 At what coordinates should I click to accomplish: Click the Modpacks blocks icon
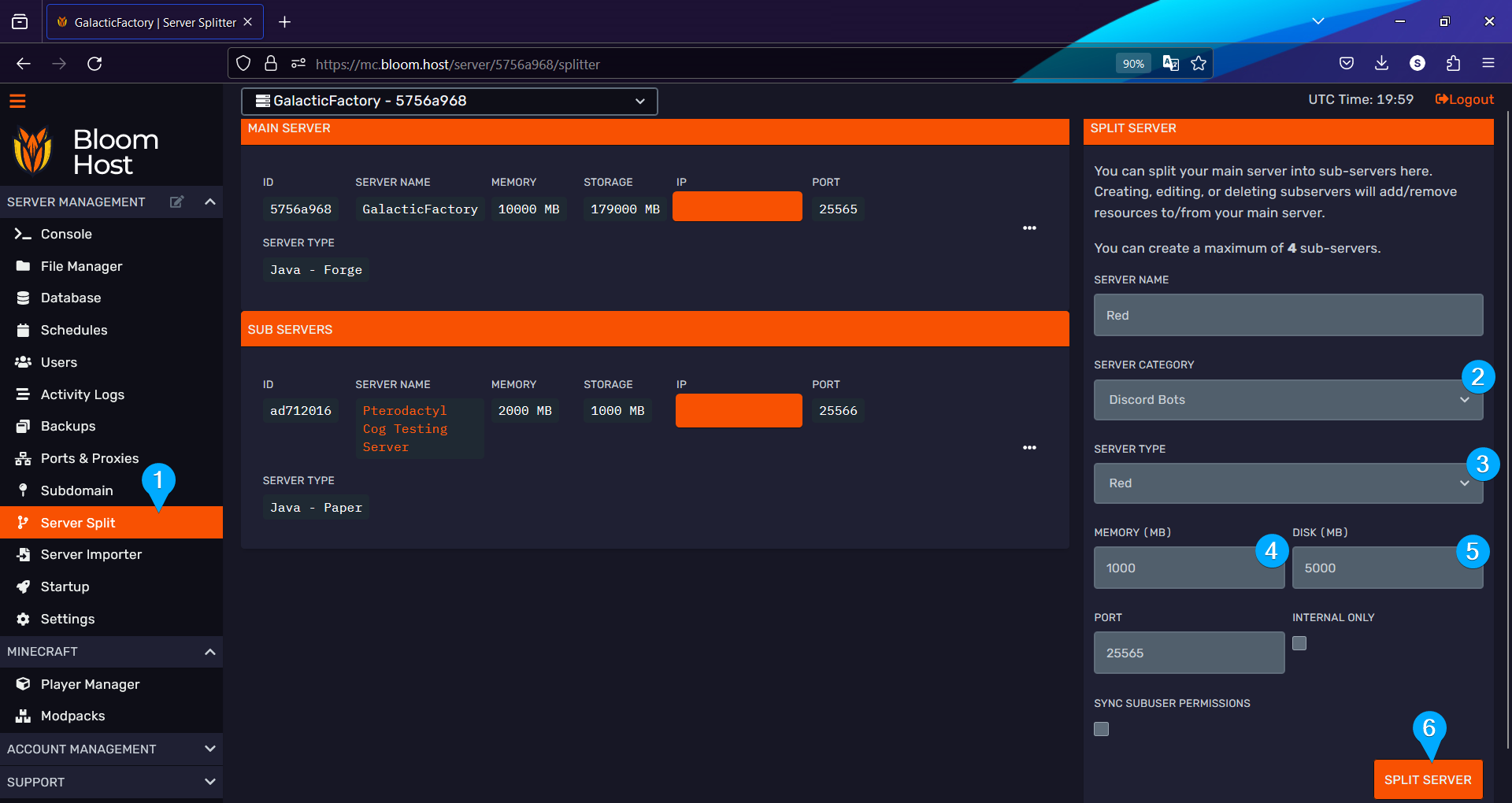coord(23,716)
